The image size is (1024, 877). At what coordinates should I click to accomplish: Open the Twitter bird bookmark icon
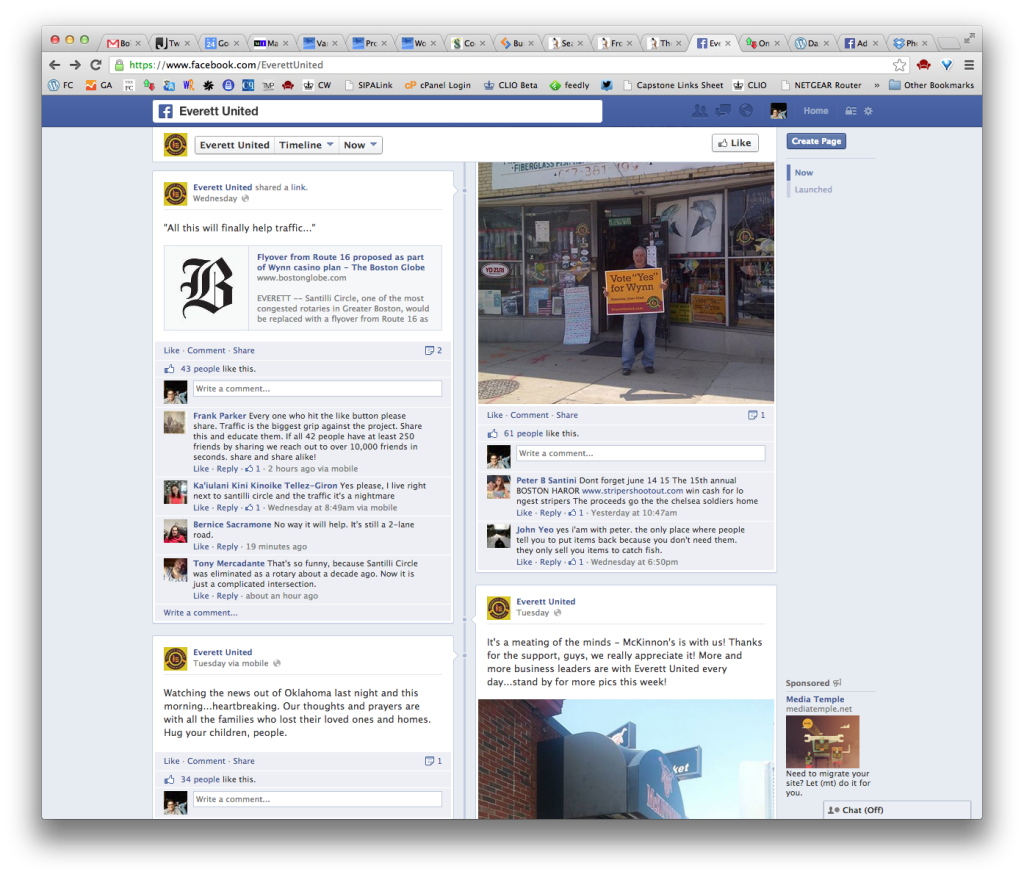(x=607, y=85)
